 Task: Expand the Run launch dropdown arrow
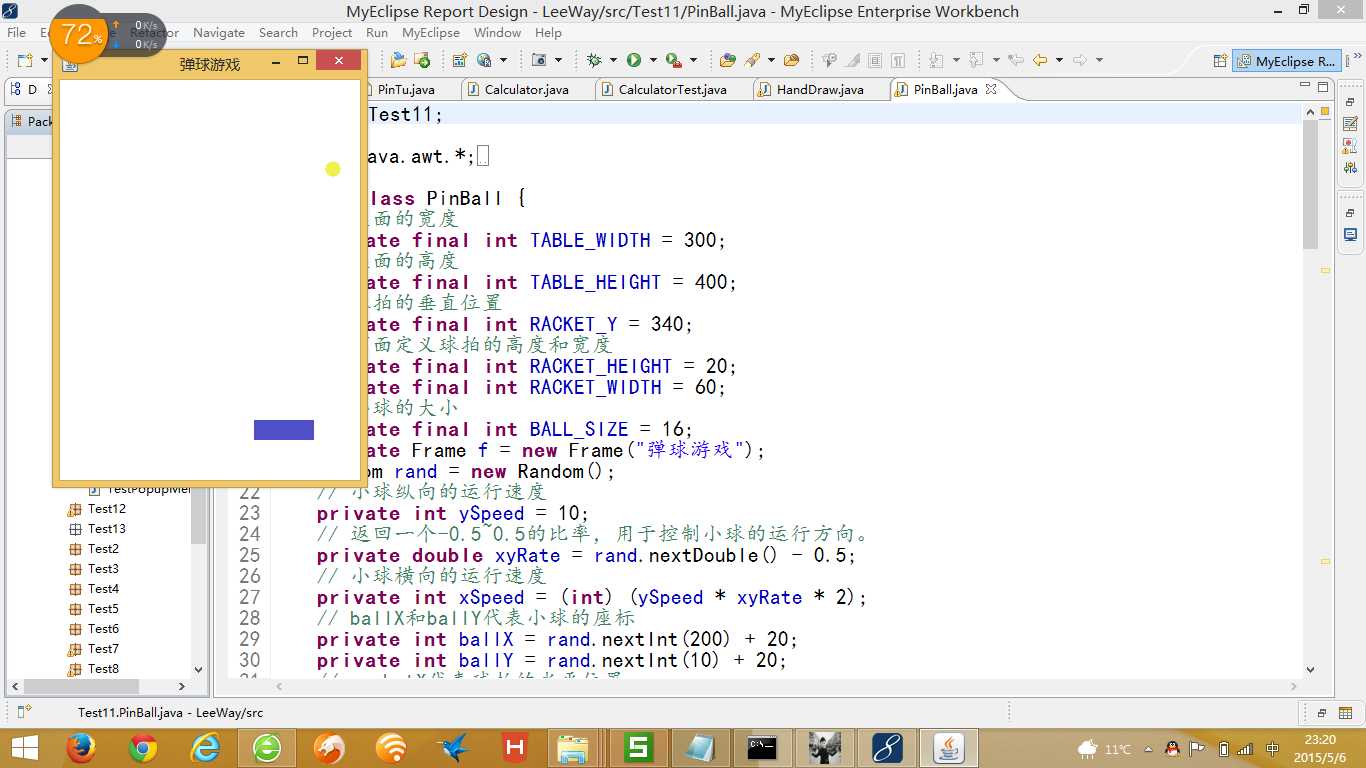click(652, 61)
